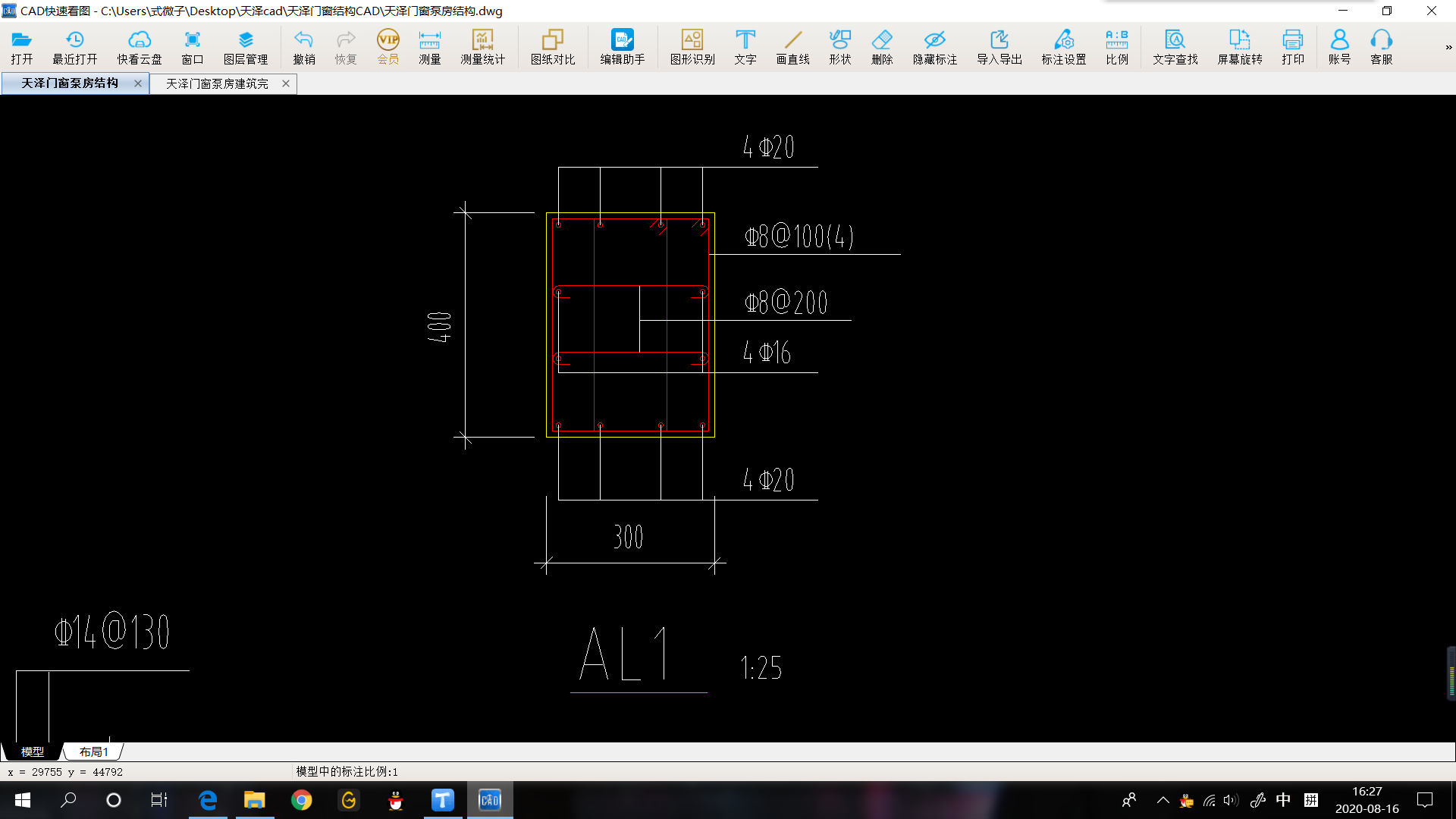Expand the toolbar overflow chevron
This screenshot has height=819, width=1456.
click(x=1448, y=47)
